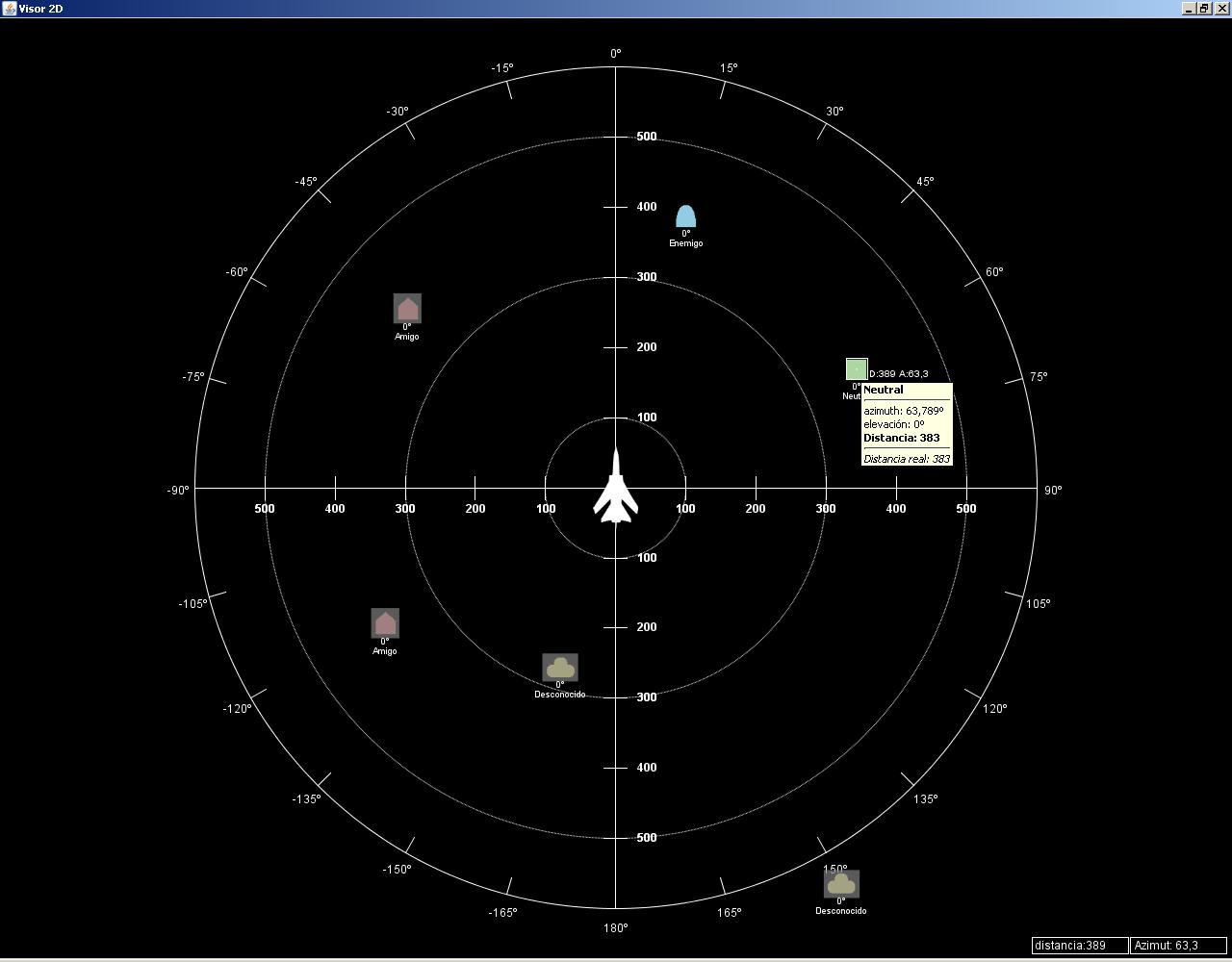Click the 165° bearing label
This screenshot has height=962, width=1232.
click(x=729, y=913)
